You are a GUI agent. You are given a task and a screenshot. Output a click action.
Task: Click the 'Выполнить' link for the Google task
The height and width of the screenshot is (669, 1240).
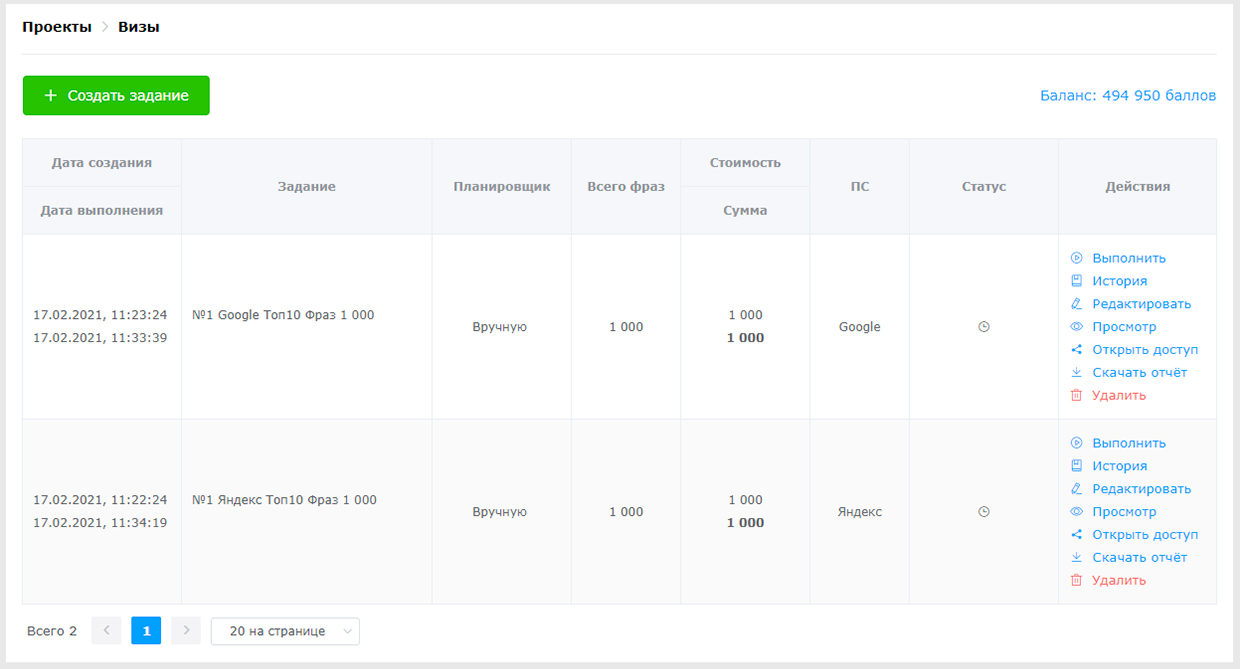1129,258
